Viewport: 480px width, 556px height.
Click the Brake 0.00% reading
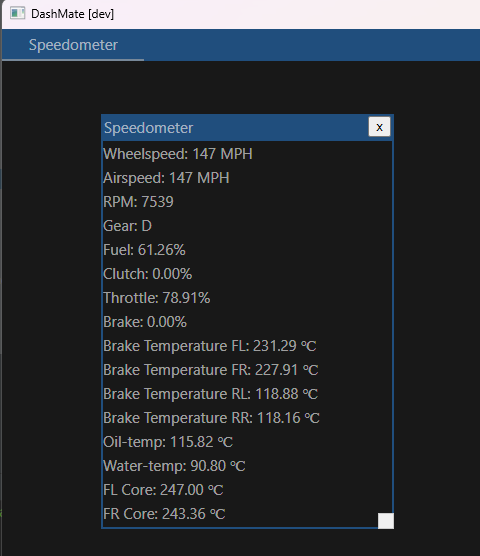145,322
